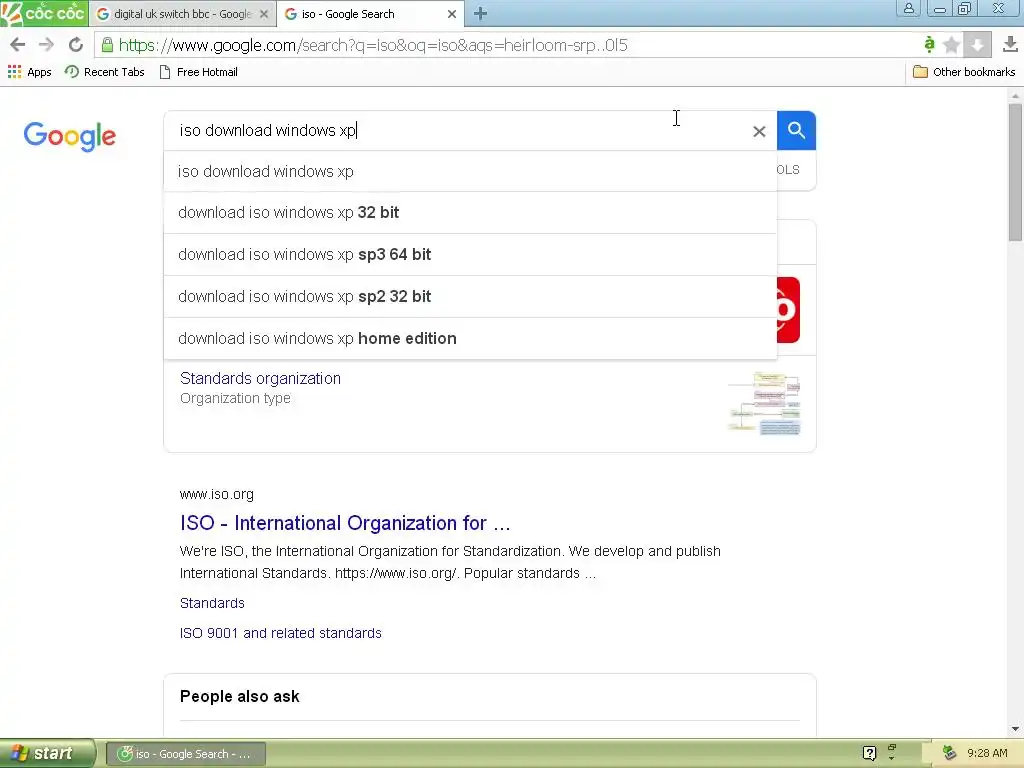
Task: Click the www.iso.org URL text
Action: click(x=216, y=494)
